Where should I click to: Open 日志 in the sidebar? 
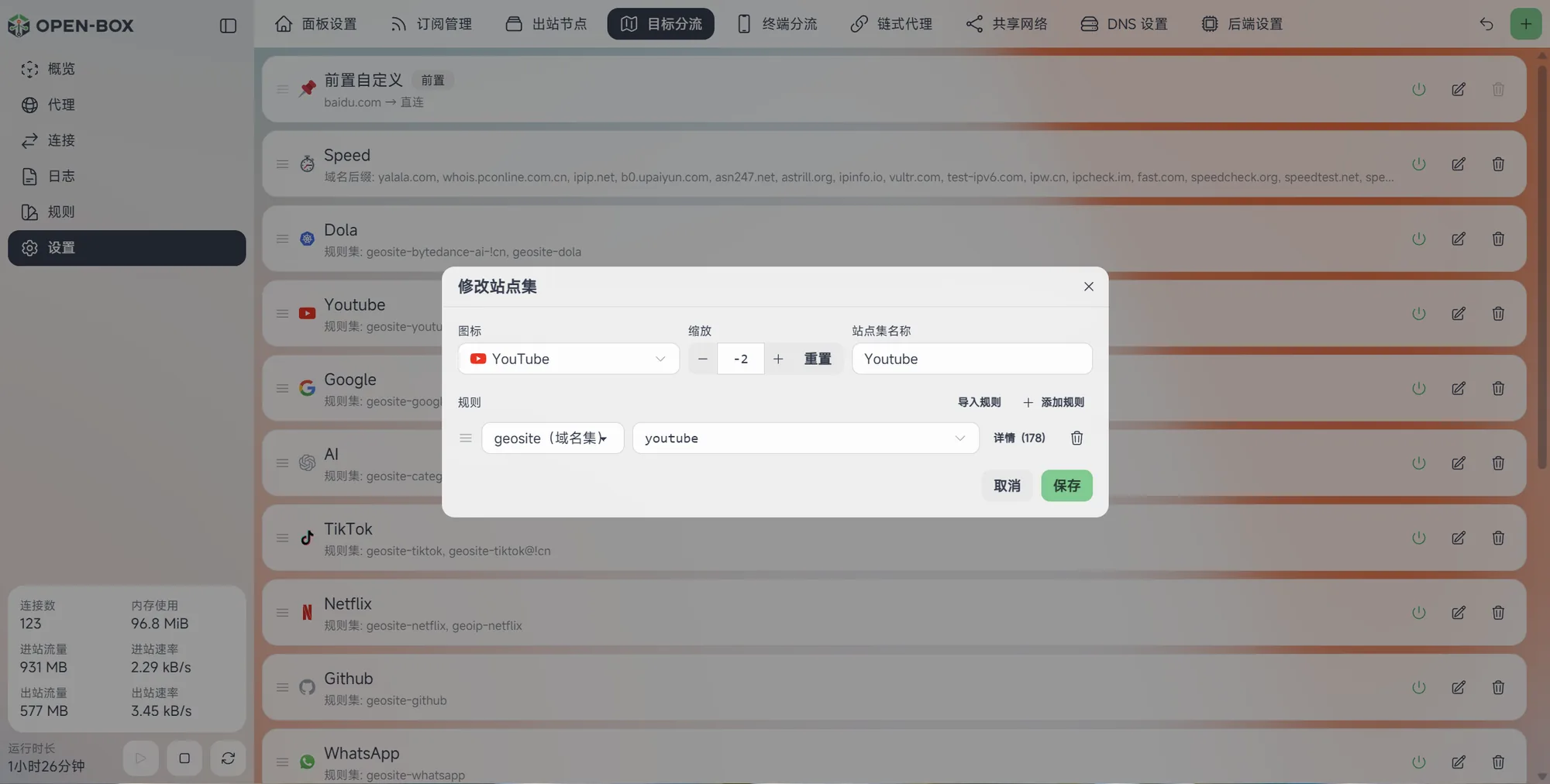tap(127, 177)
